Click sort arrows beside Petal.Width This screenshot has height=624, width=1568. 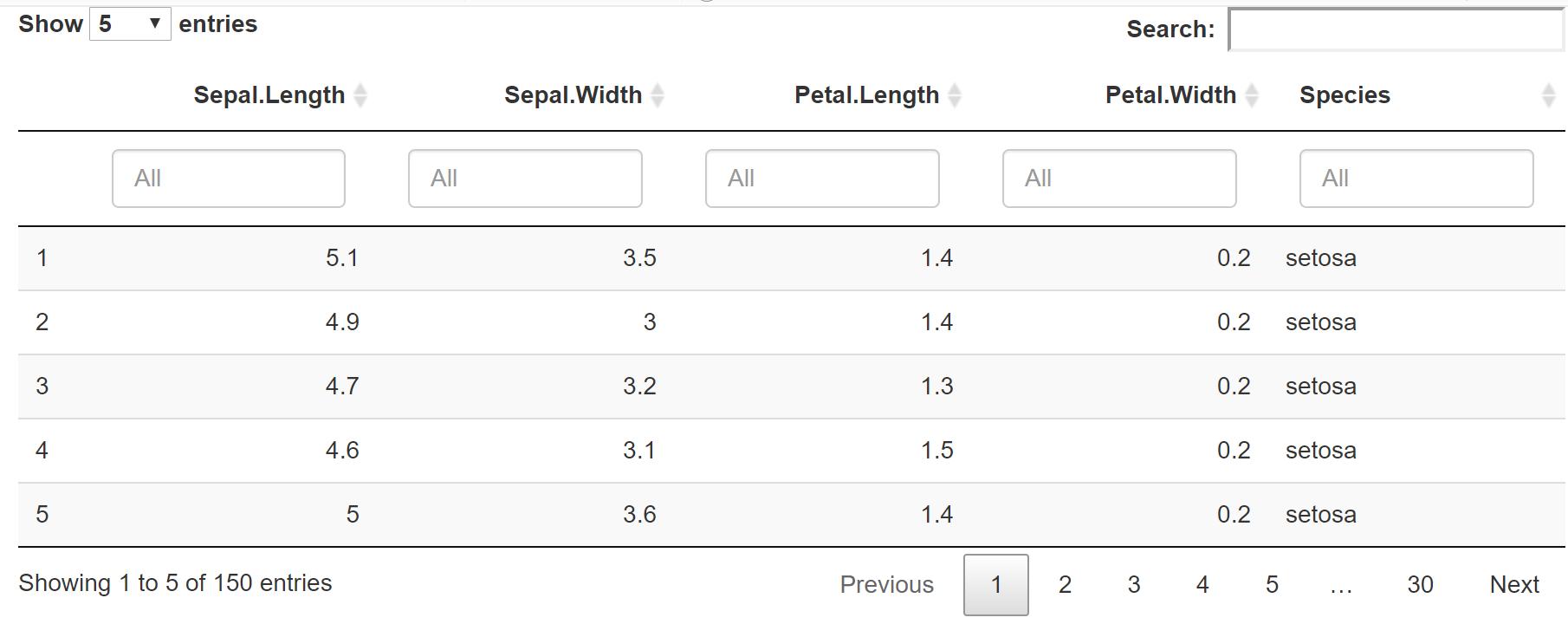(1252, 95)
